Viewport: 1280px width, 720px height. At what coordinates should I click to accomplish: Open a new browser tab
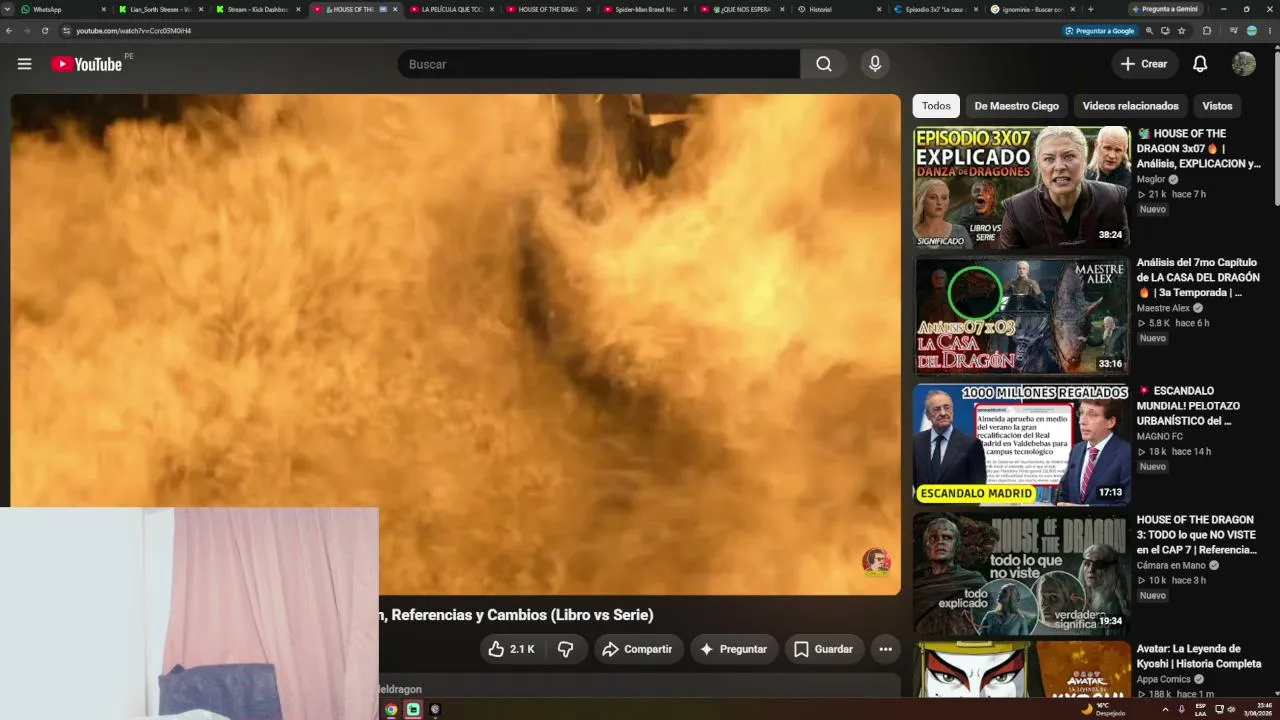[1090, 9]
